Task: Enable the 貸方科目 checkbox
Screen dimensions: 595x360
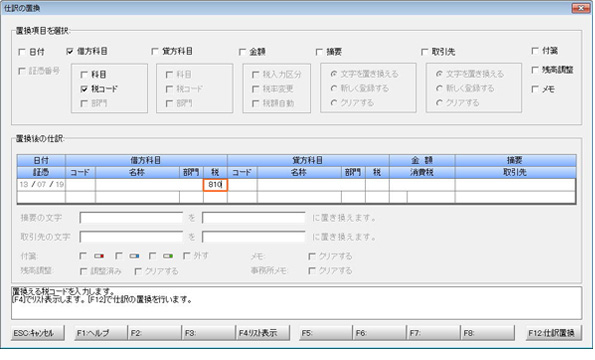Action: [154, 51]
